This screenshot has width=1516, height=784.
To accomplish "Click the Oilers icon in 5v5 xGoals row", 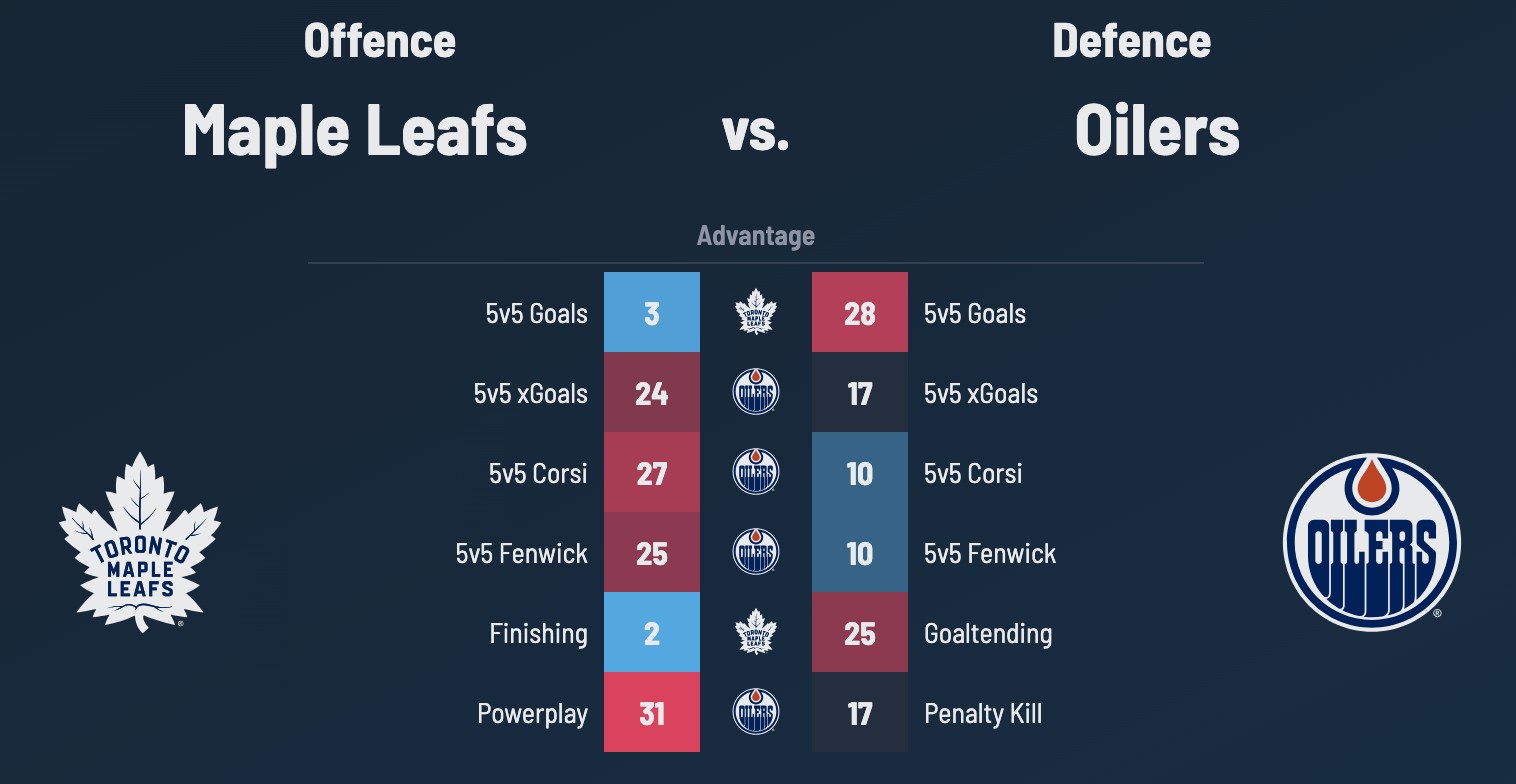I will click(x=756, y=392).
